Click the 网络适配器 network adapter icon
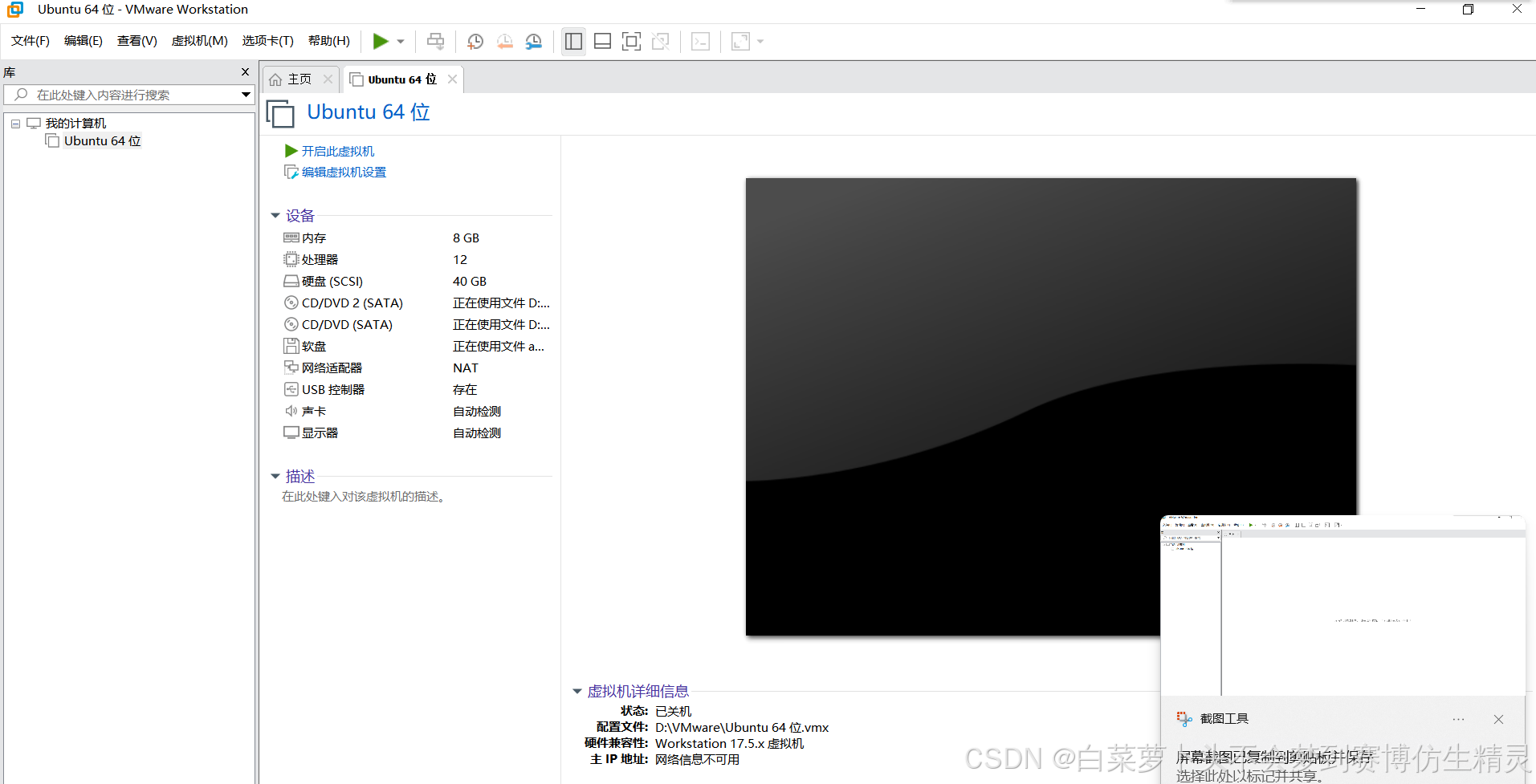Screen dimensions: 1536x784 tap(291, 368)
